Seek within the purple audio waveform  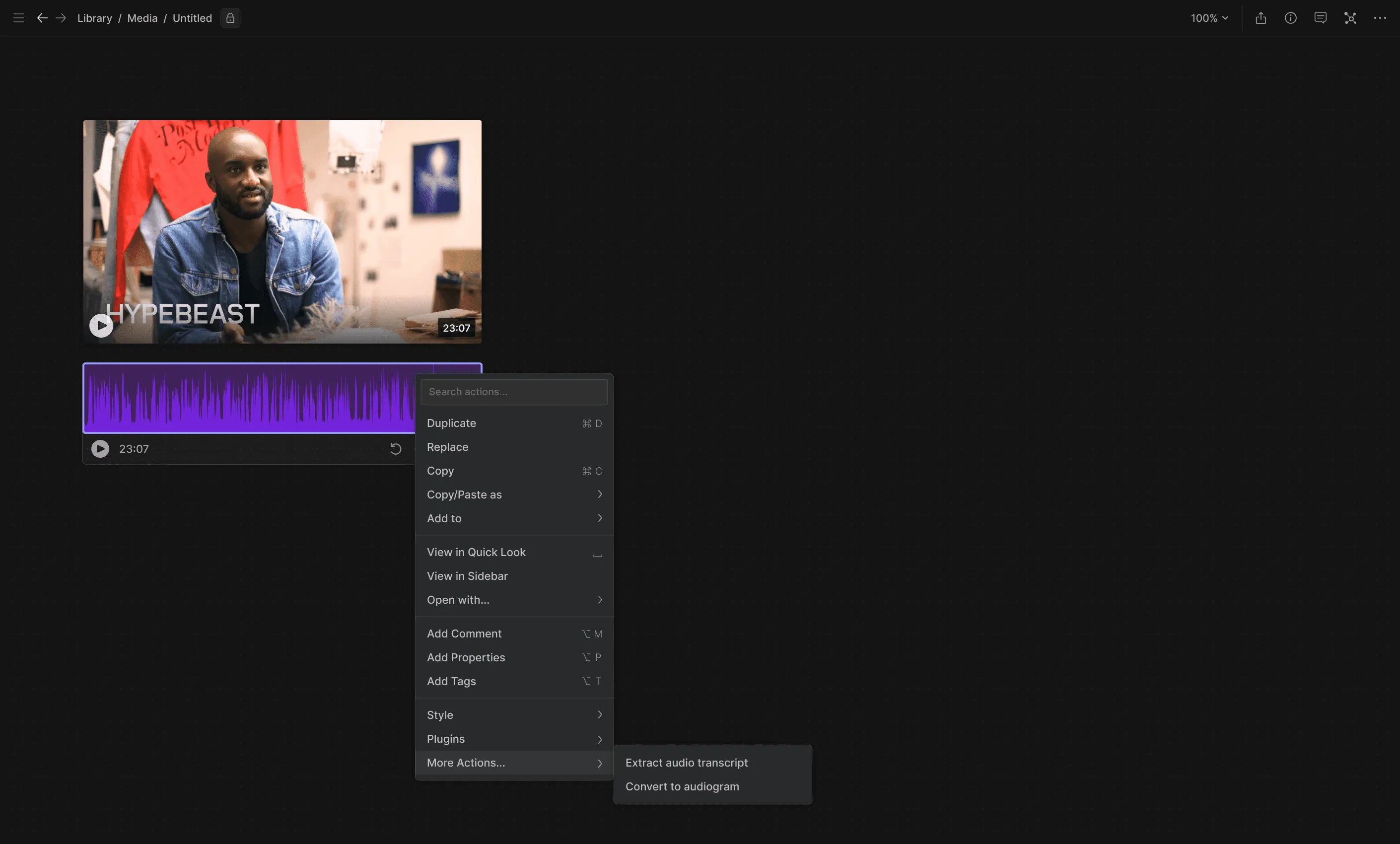coord(249,398)
